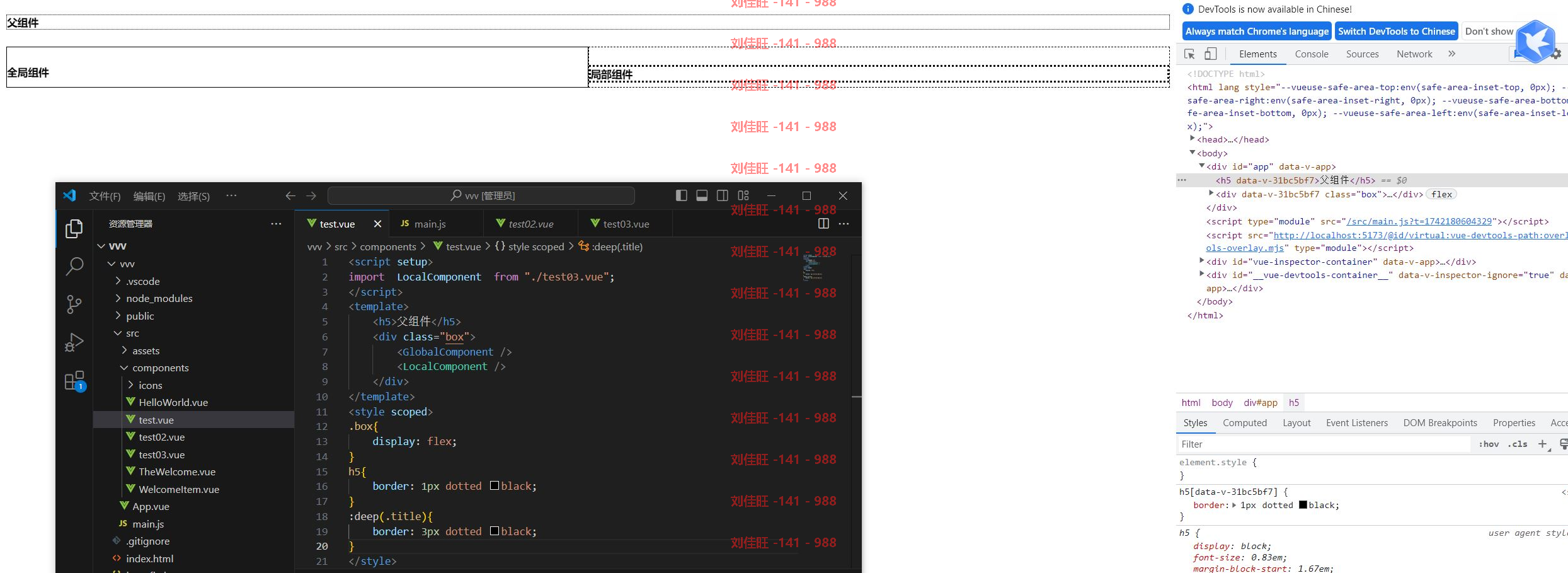Click the black color swatch in DevTools border rule
Viewport: 1568px width, 573px height.
pos(1303,505)
